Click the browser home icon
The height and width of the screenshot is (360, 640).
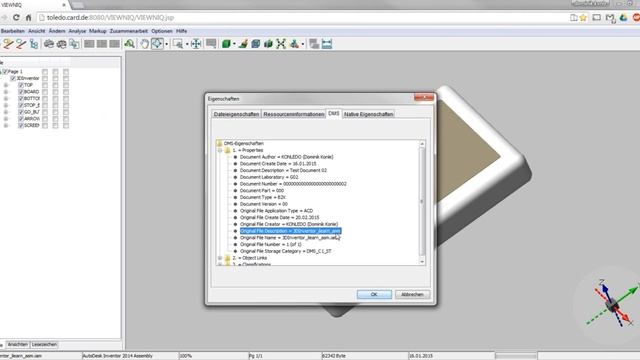pos(28,18)
